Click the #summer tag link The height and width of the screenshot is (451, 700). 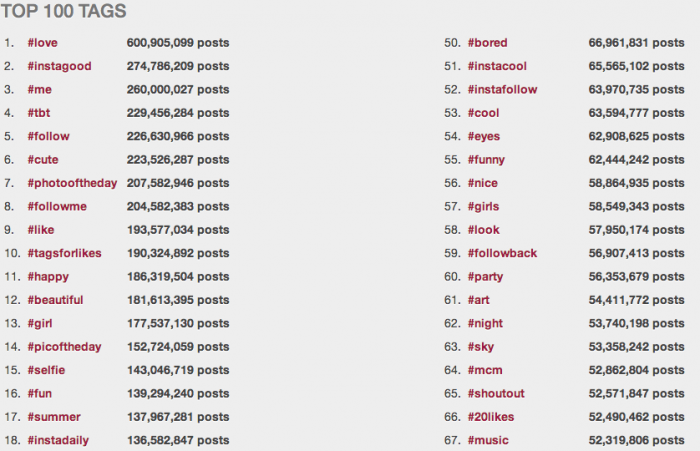pyautogui.click(x=54, y=416)
